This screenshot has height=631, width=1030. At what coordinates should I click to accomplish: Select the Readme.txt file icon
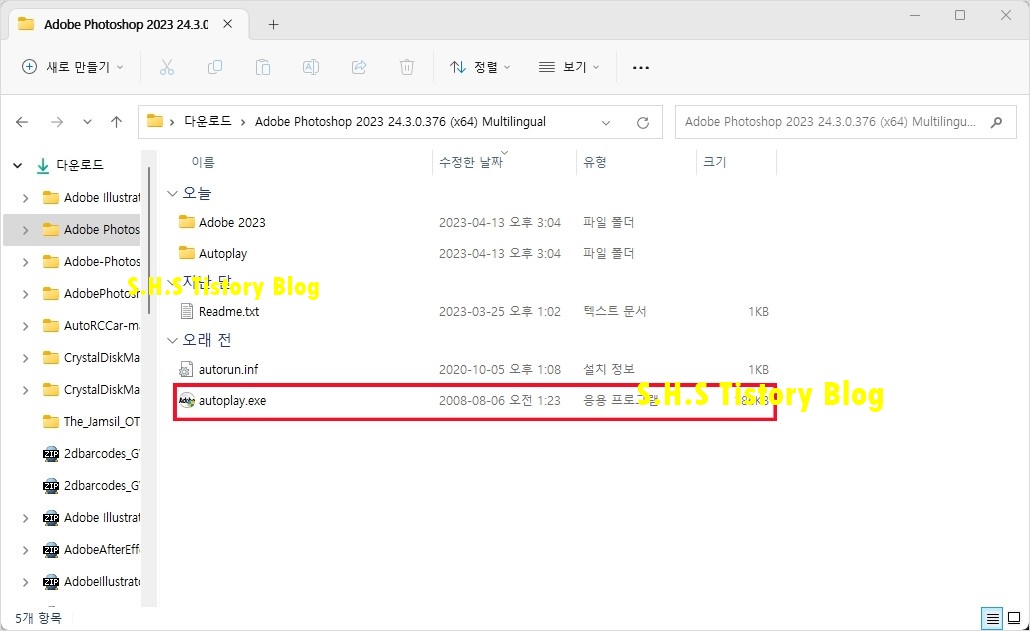pyautogui.click(x=187, y=311)
